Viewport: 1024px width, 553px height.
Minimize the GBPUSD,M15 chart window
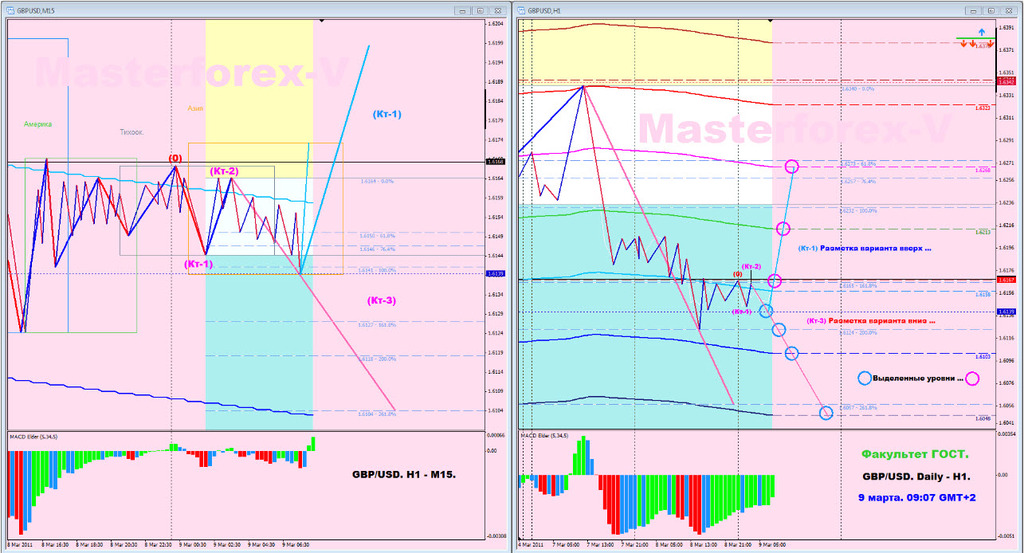[462, 10]
